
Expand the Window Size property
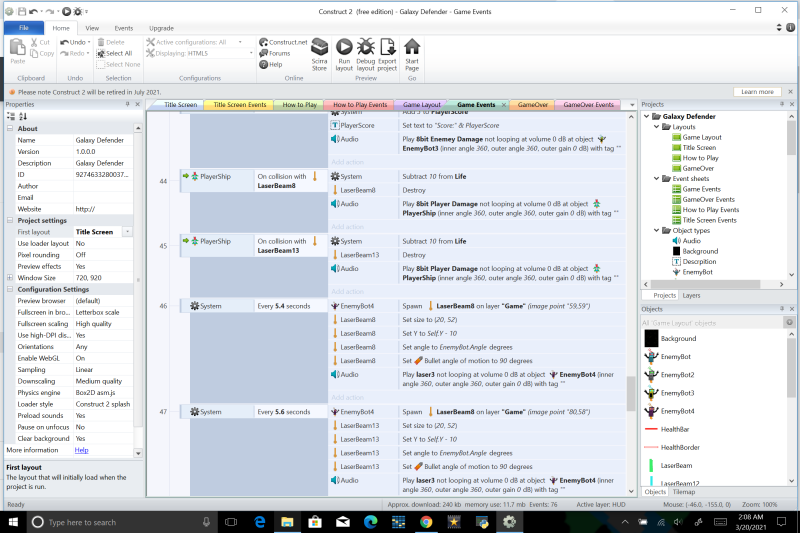(10, 278)
